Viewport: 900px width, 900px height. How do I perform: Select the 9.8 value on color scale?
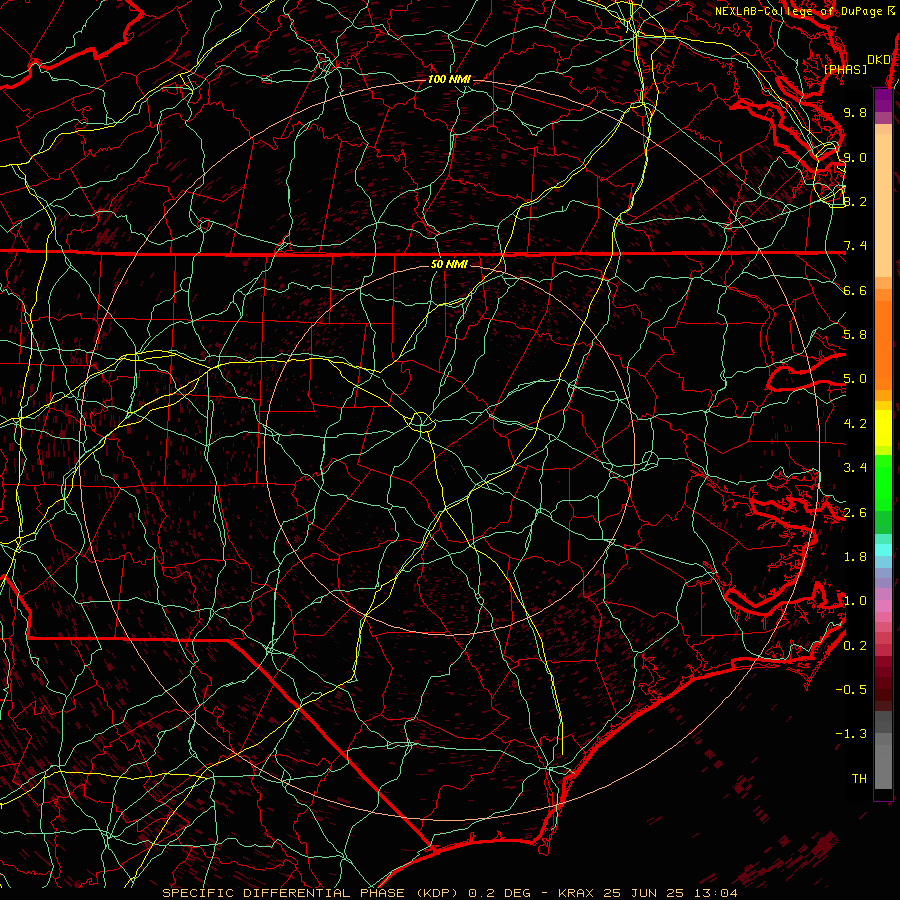tap(855, 112)
